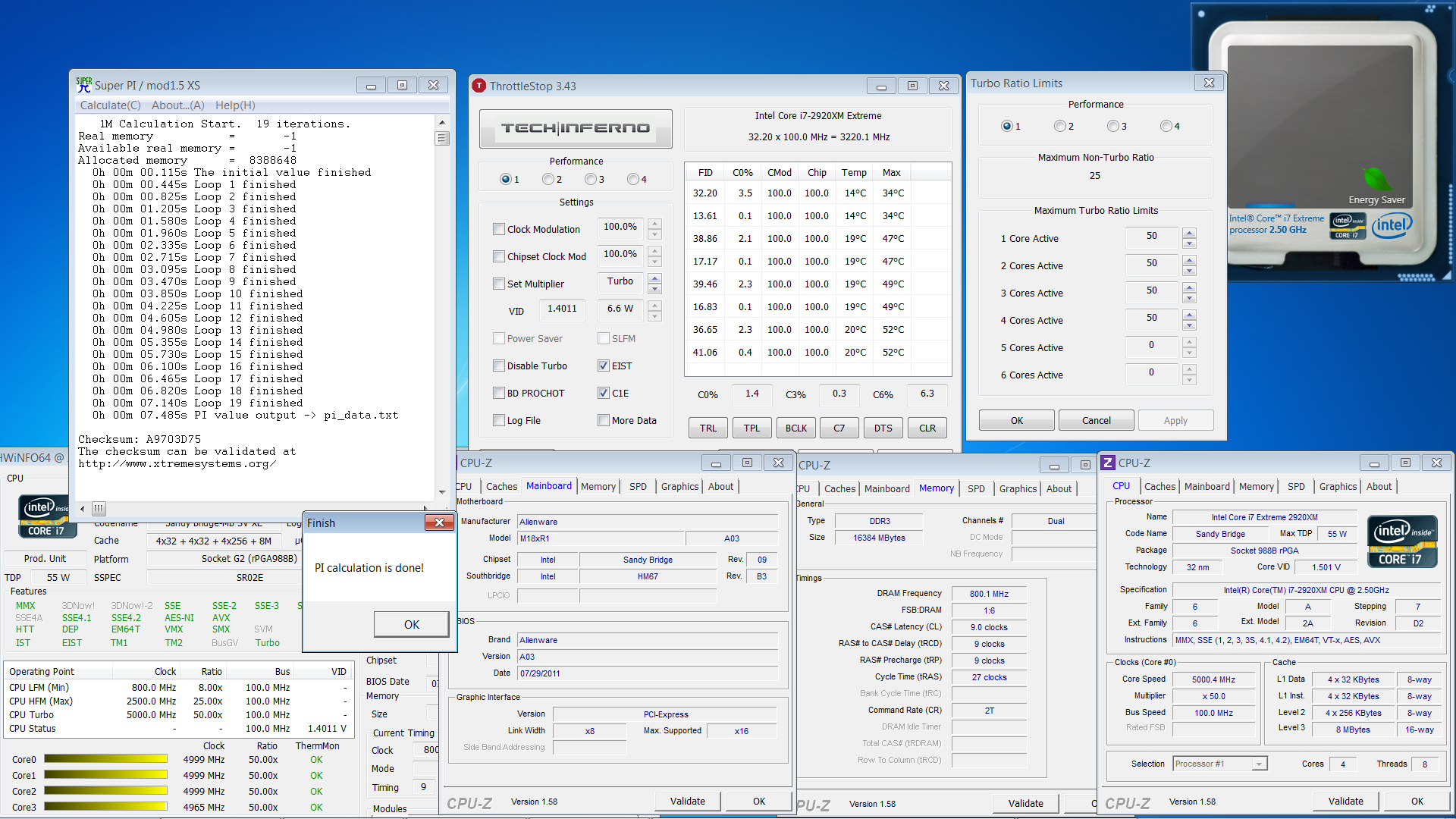Viewport: 1456px width, 819px height.
Task: Click the DTS button
Action: 883,428
